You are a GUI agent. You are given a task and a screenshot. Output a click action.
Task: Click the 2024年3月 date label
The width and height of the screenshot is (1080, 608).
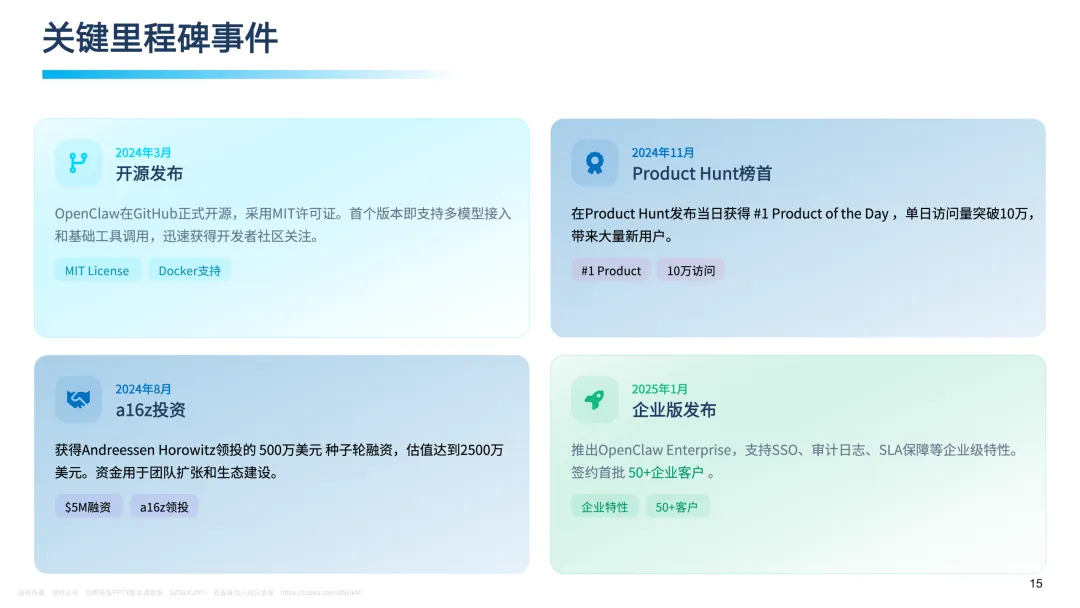[143, 152]
